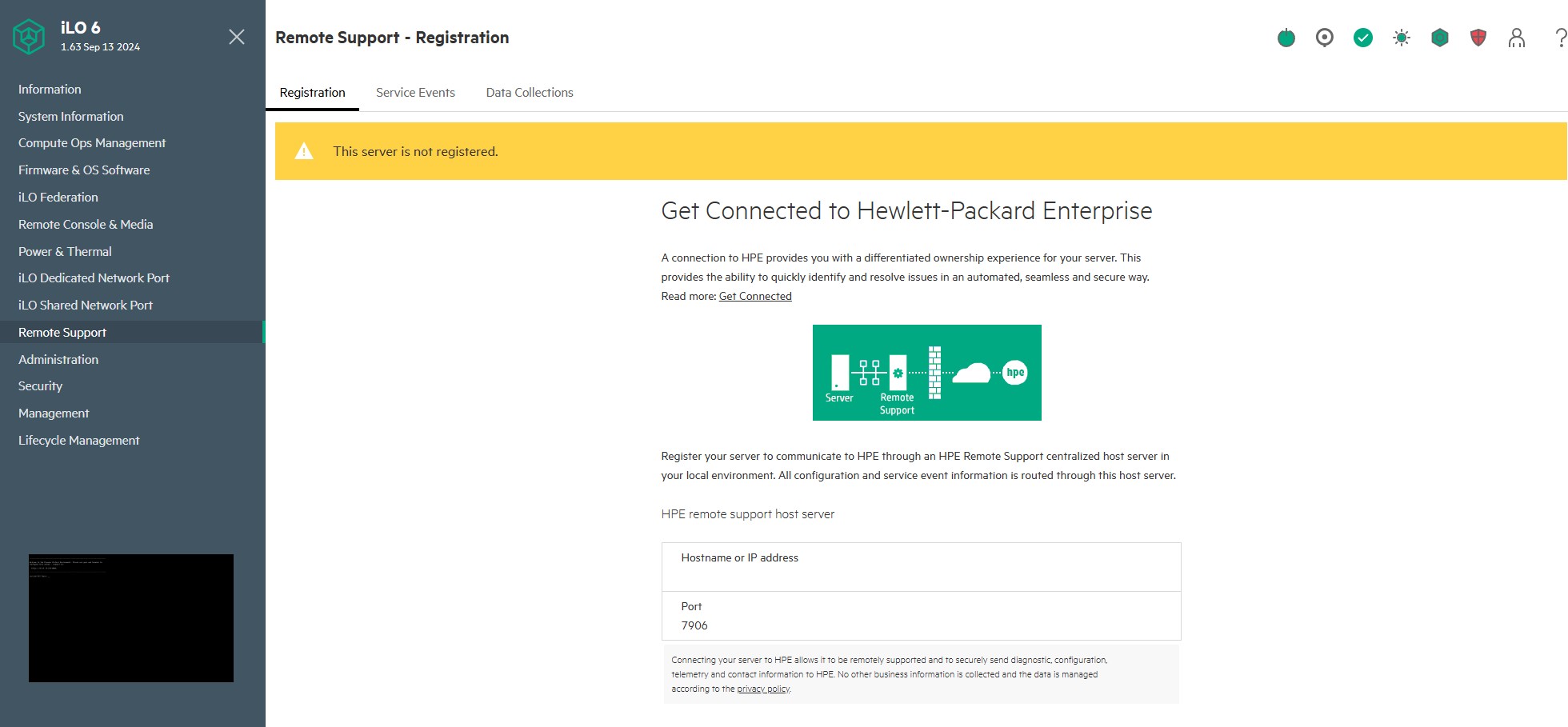This screenshot has height=727, width=1568.
Task: Click the Port field showing 7906
Action: click(922, 616)
